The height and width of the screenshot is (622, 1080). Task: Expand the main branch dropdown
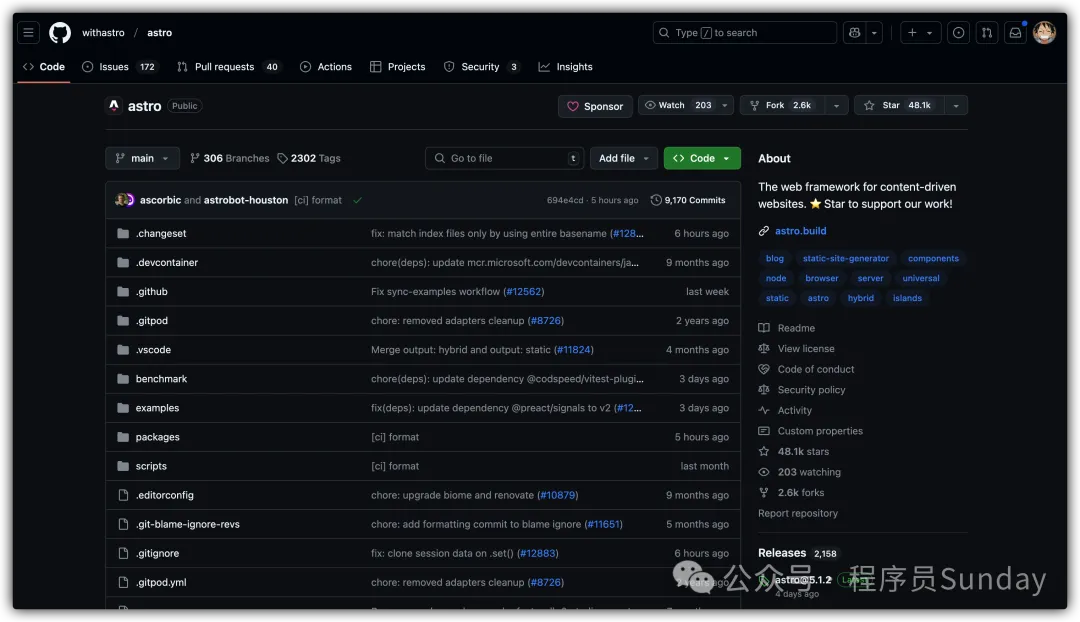point(142,158)
